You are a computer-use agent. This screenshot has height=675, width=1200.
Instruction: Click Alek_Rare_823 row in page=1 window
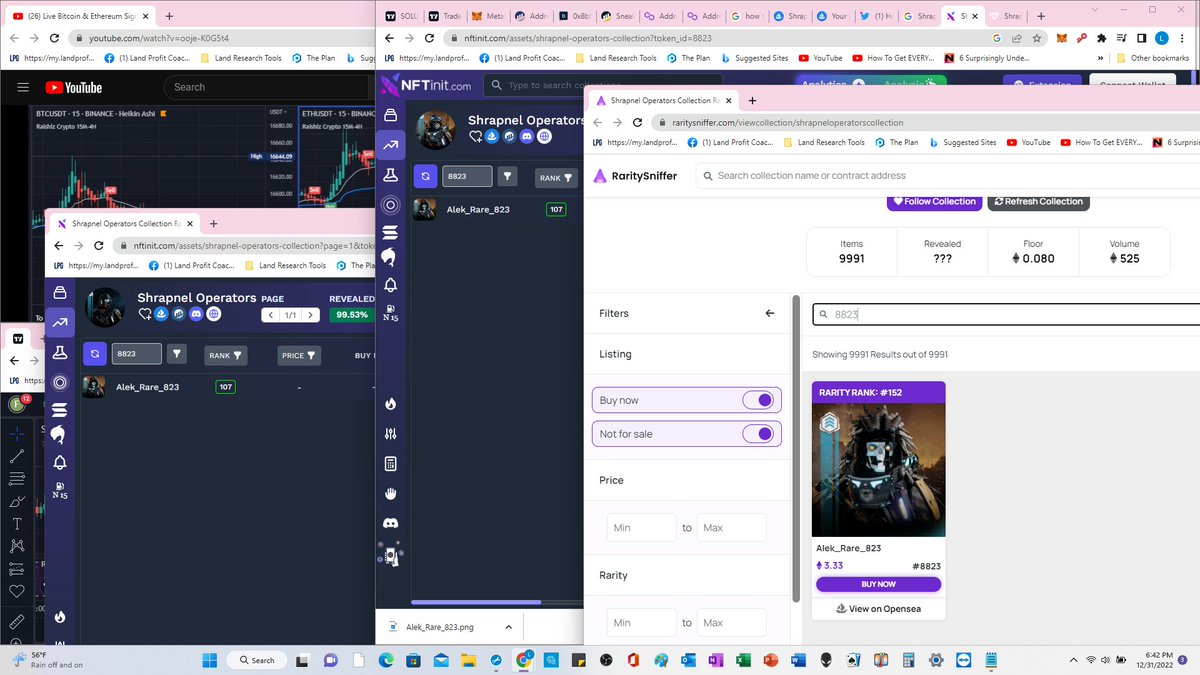click(x=230, y=386)
